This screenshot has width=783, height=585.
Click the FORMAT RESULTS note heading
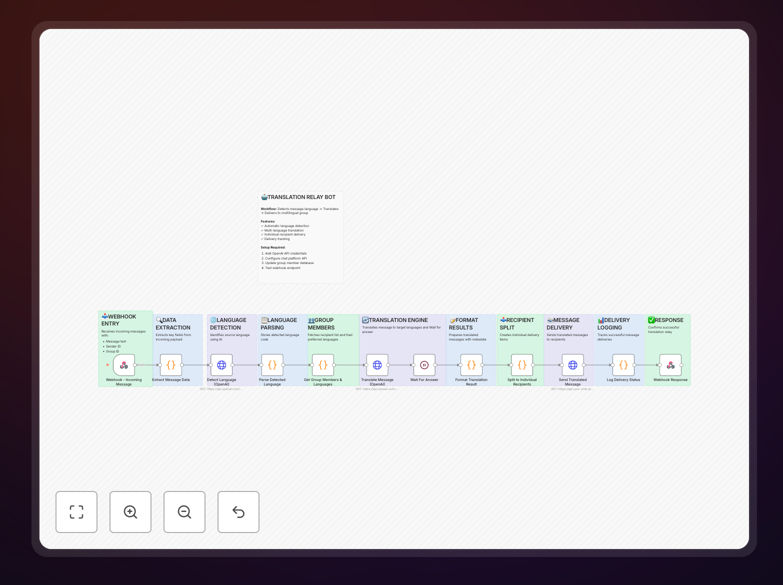(x=463, y=324)
